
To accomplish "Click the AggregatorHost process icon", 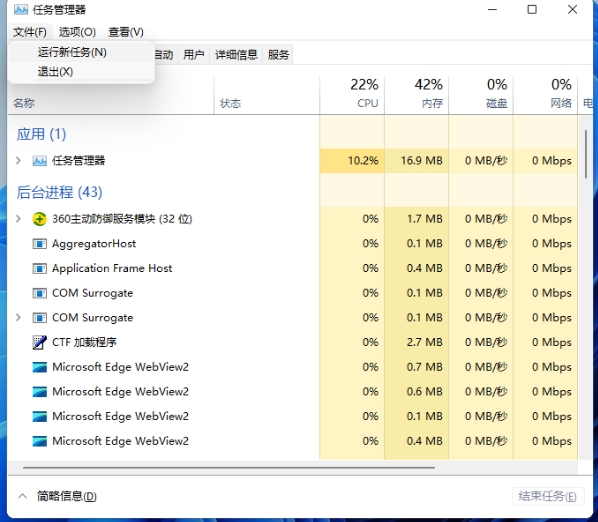I will (39, 244).
